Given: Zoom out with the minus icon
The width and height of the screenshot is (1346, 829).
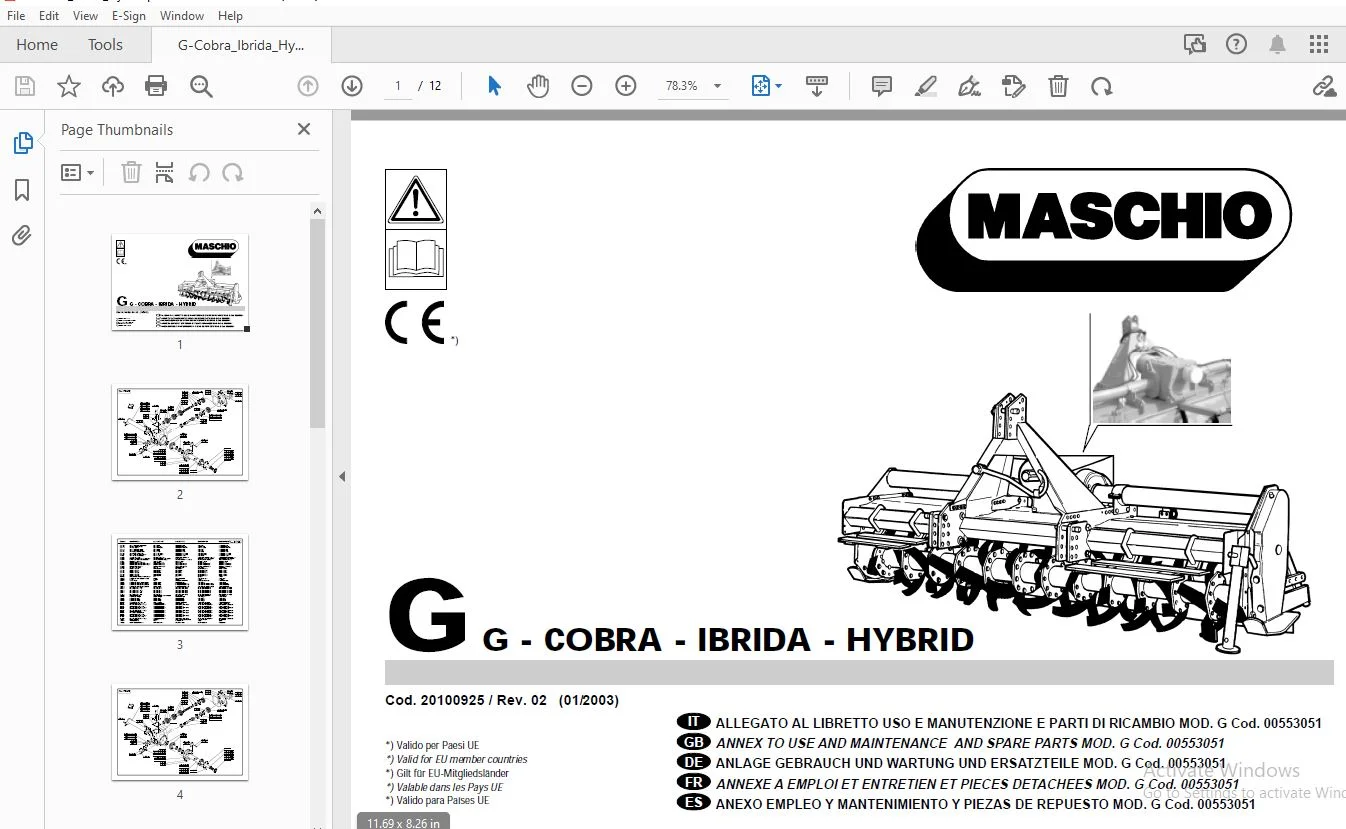Looking at the screenshot, I should [582, 86].
